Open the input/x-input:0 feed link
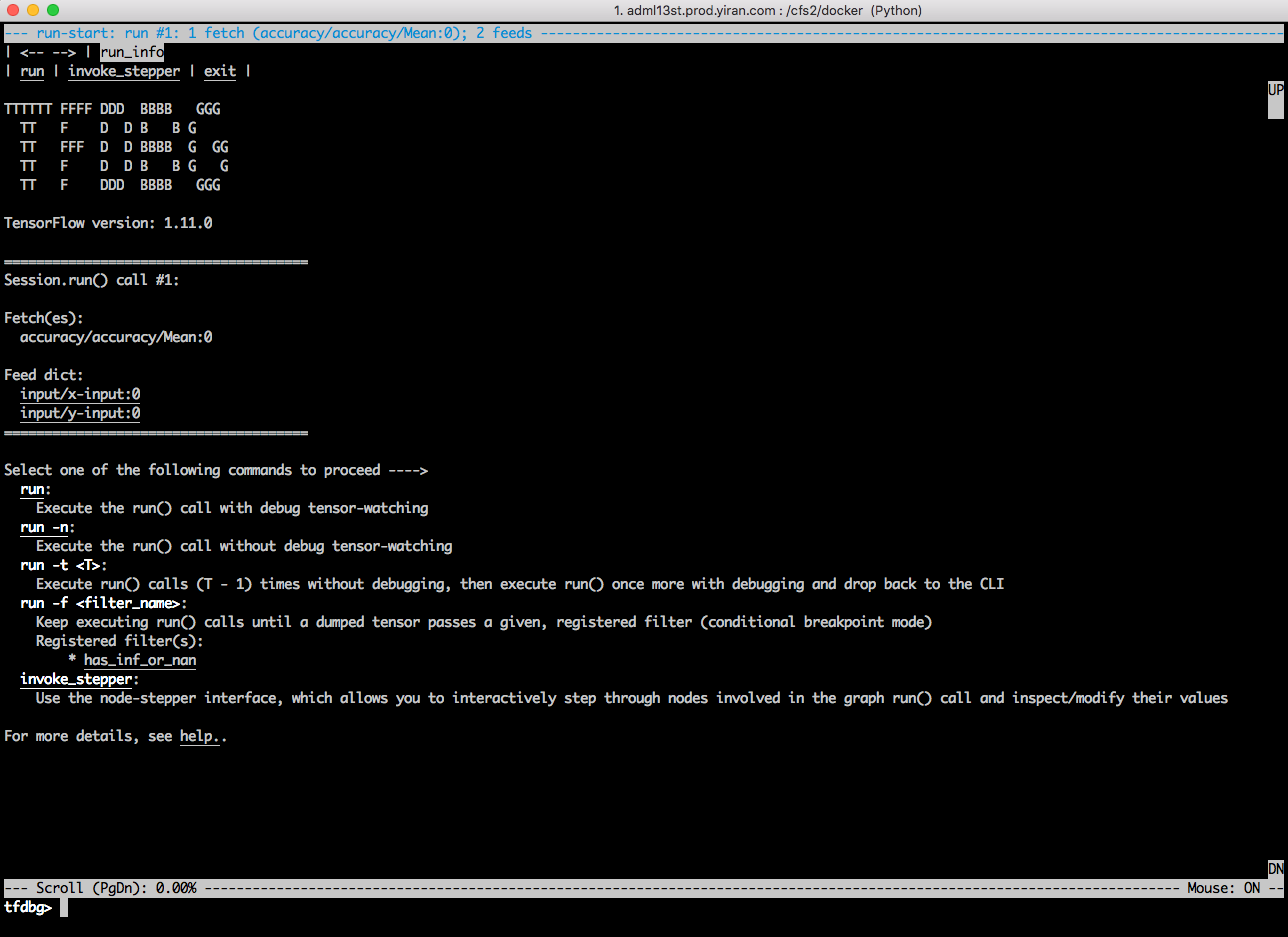This screenshot has width=1288, height=937. 80,394
